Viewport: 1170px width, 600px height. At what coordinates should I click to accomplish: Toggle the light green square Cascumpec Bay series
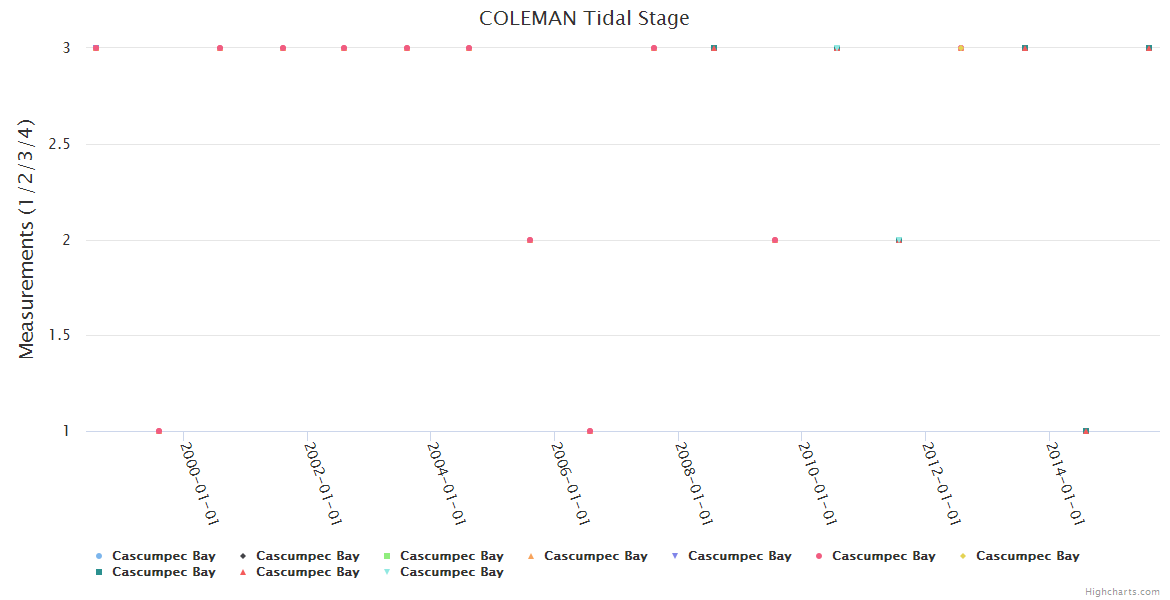pyautogui.click(x=443, y=556)
